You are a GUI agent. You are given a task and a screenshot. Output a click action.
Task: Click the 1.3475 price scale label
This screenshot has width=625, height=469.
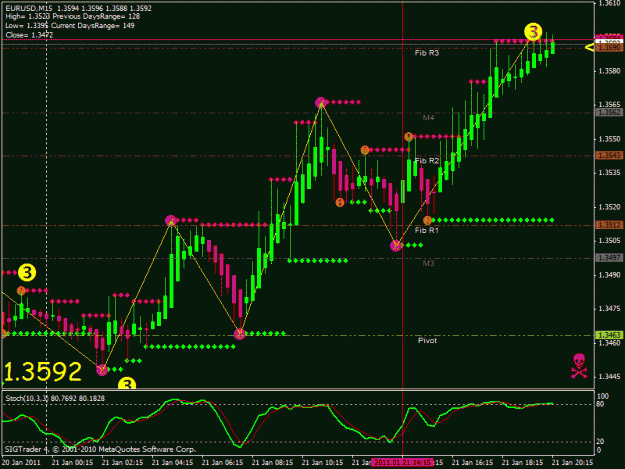tap(609, 309)
